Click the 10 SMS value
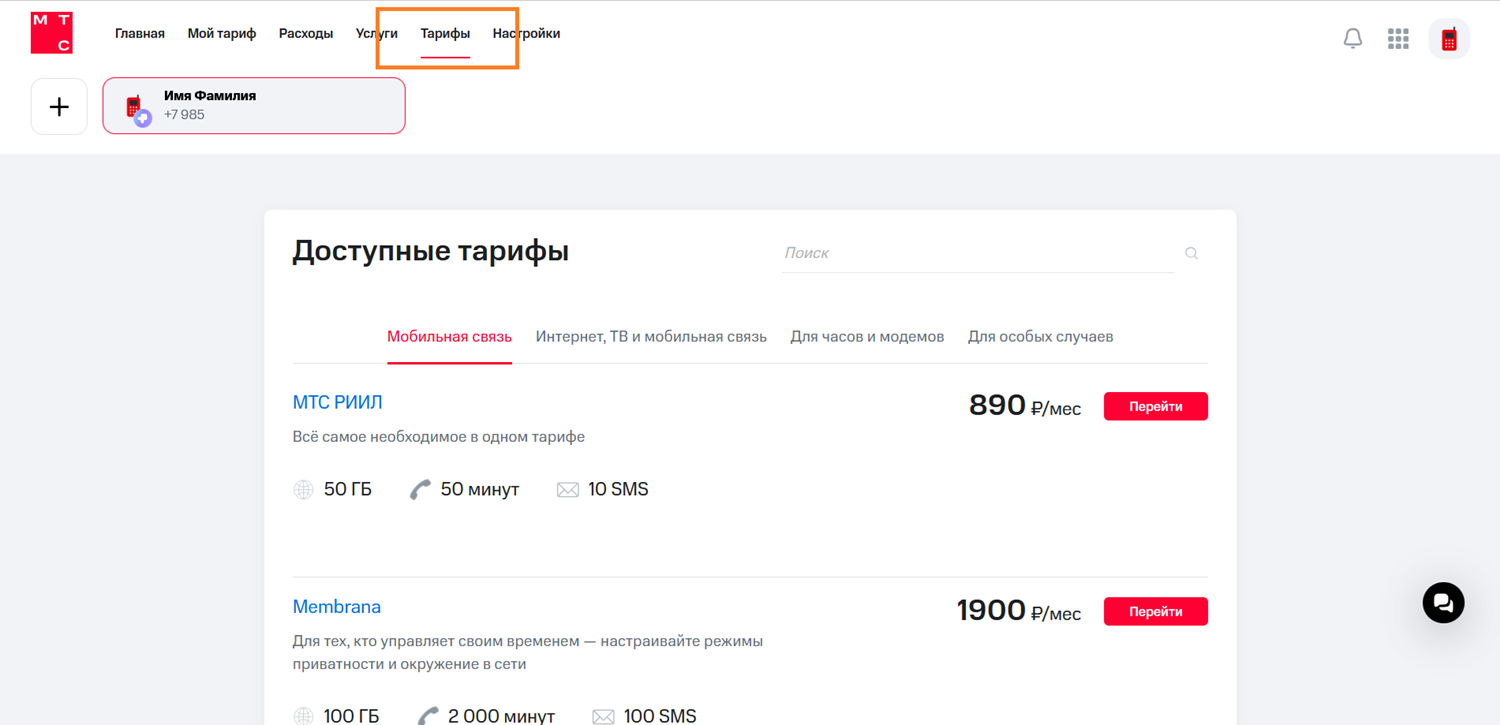 tap(618, 489)
